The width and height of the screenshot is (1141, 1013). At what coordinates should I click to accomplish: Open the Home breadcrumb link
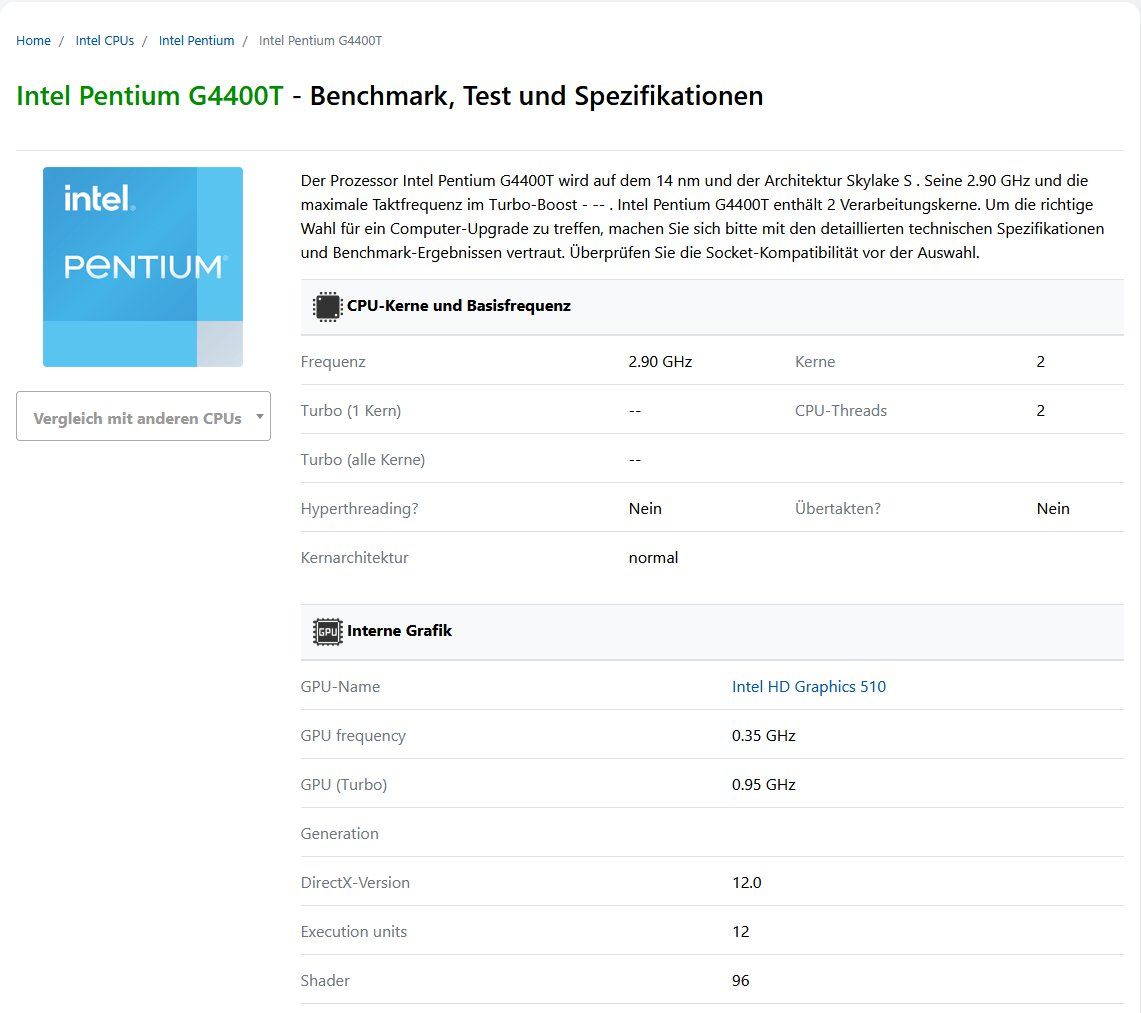coord(33,41)
